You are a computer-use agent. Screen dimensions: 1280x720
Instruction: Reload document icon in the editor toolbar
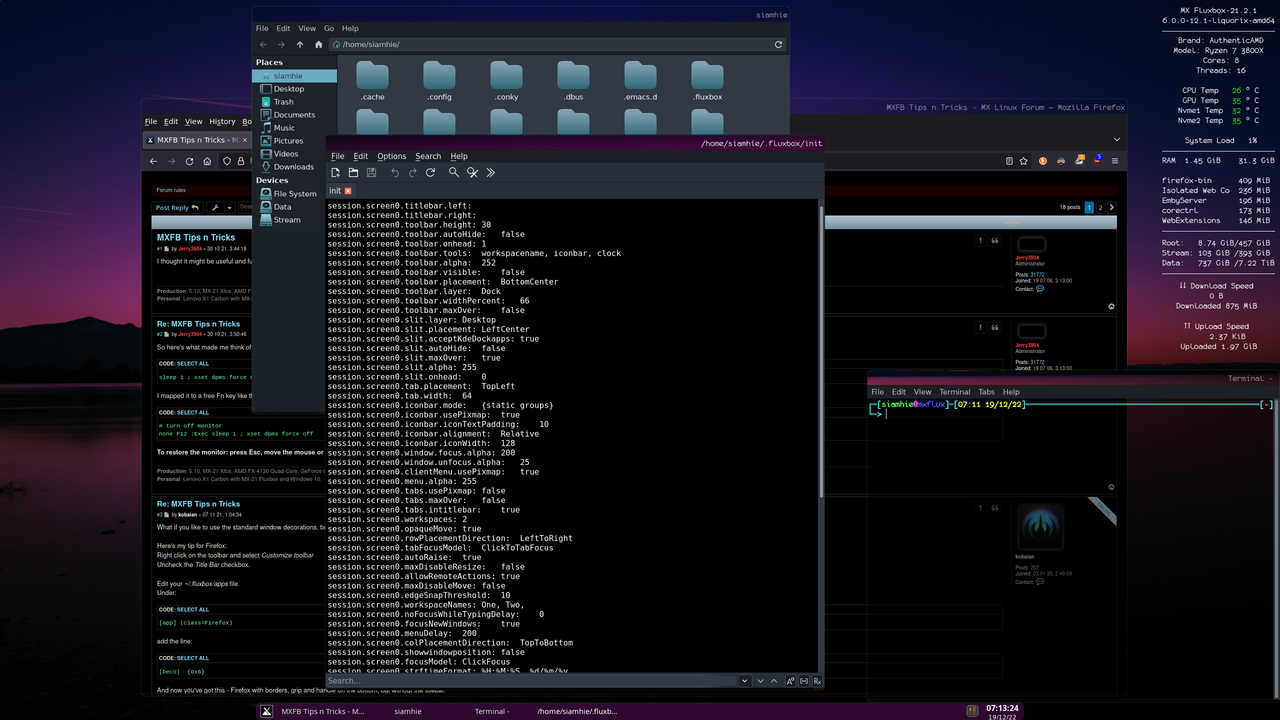tap(430, 172)
